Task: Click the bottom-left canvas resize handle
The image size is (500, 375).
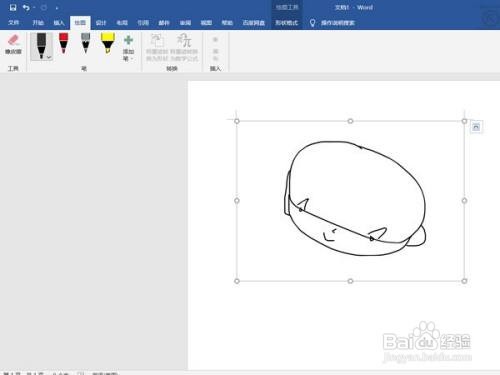Action: 237,281
